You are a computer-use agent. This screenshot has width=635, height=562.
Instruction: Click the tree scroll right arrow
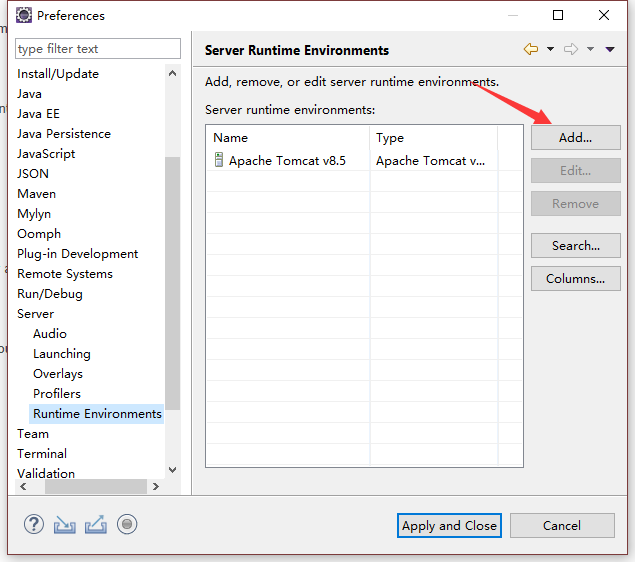156,486
